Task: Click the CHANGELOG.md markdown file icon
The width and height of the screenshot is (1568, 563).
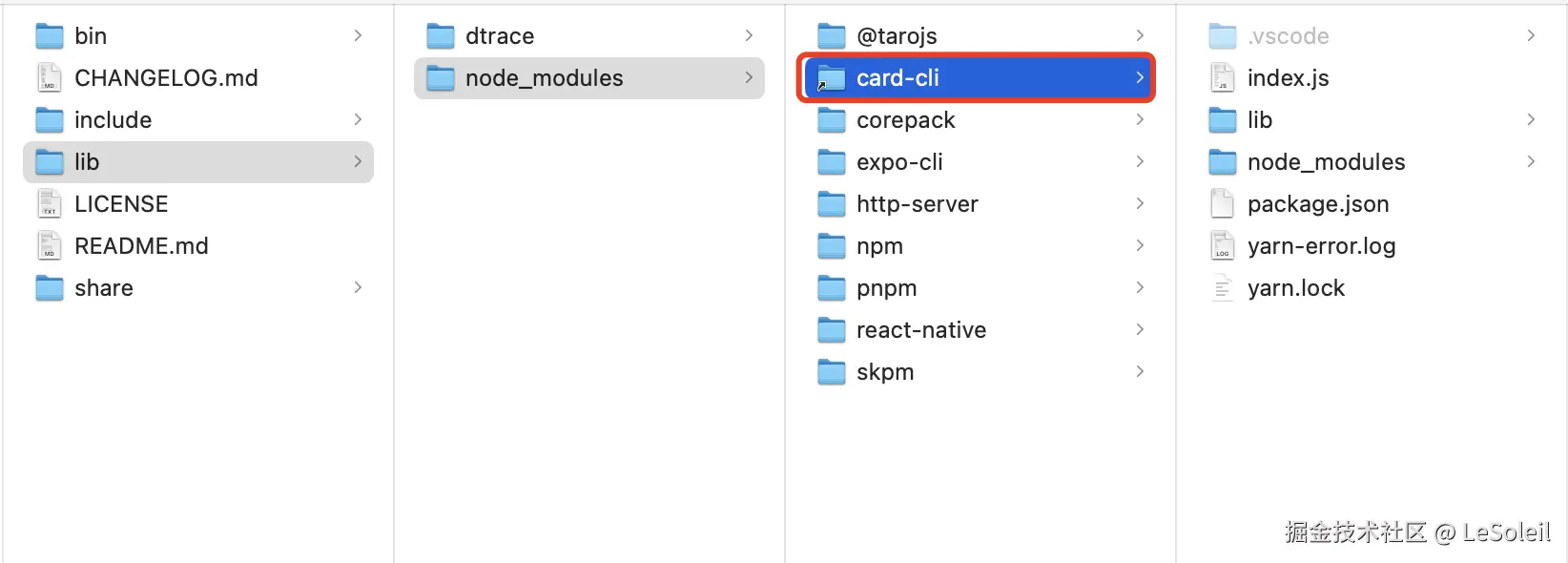Action: point(49,78)
